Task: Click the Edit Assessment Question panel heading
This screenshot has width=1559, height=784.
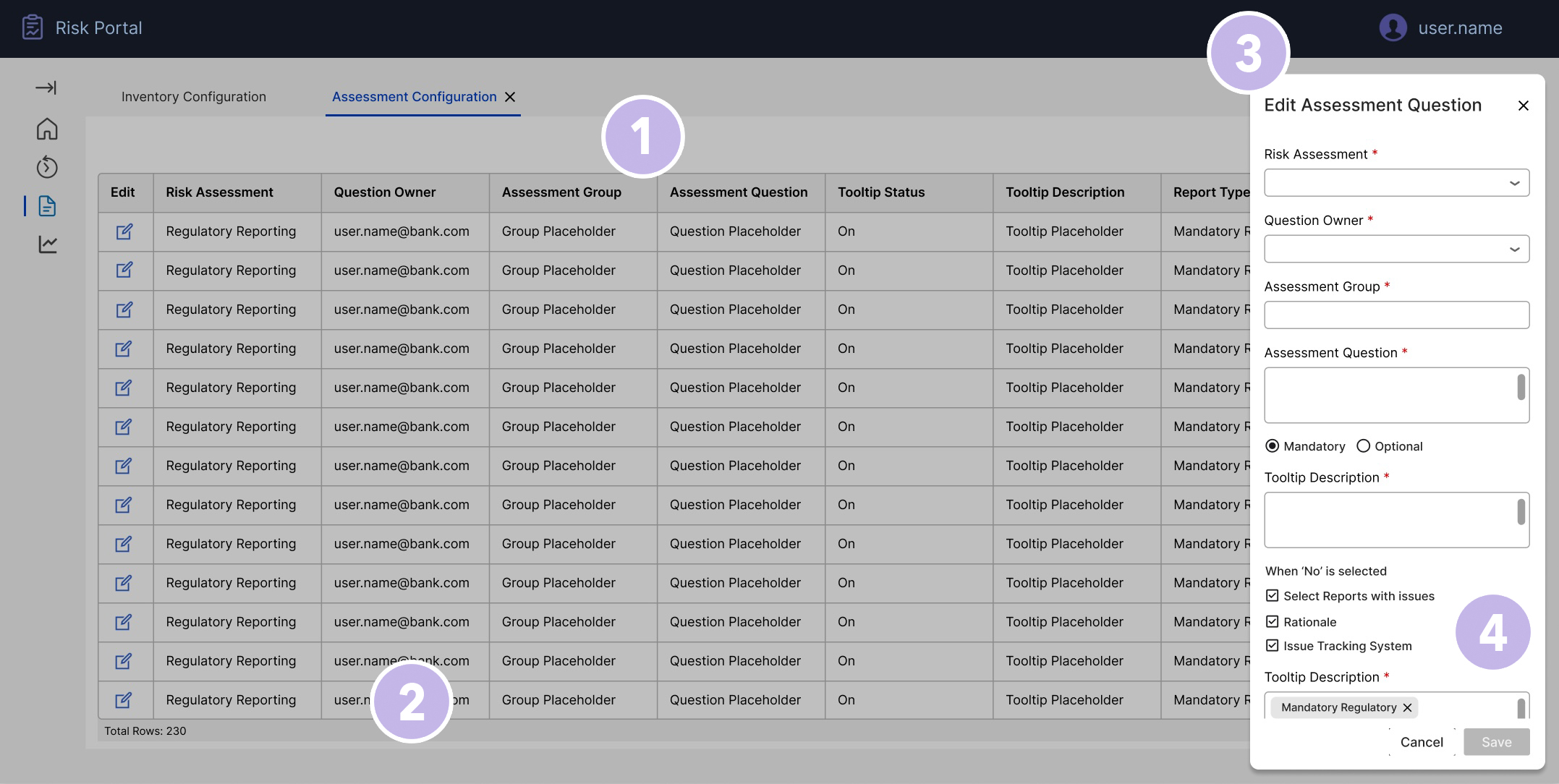Action: 1372,106
